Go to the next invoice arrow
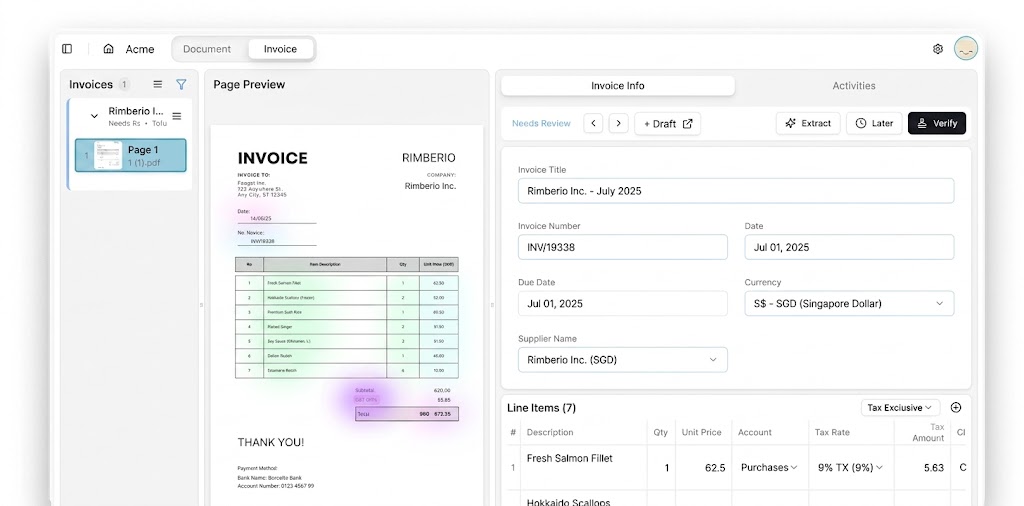 (x=618, y=123)
